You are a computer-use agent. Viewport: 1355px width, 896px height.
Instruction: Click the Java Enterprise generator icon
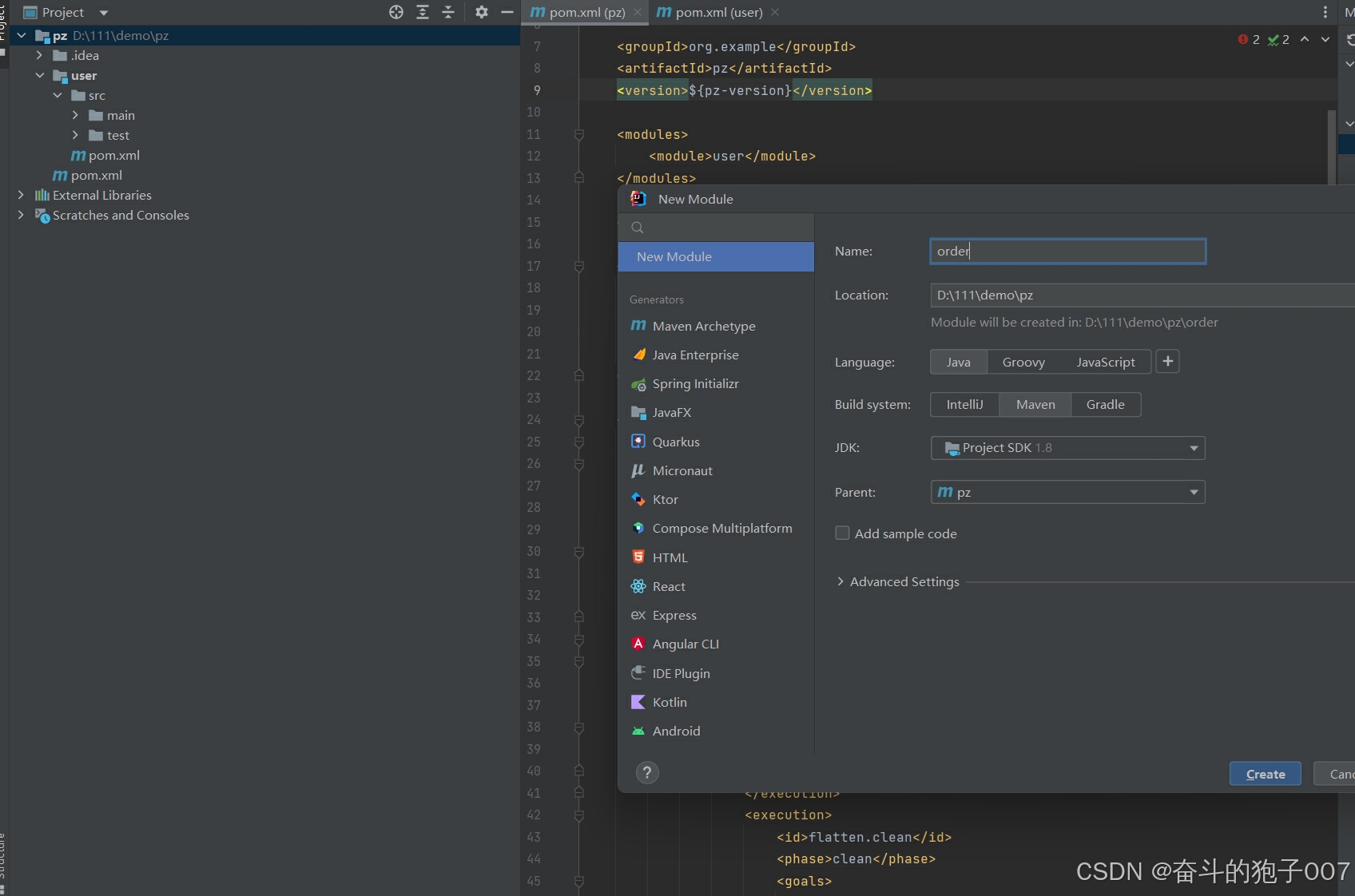638,355
